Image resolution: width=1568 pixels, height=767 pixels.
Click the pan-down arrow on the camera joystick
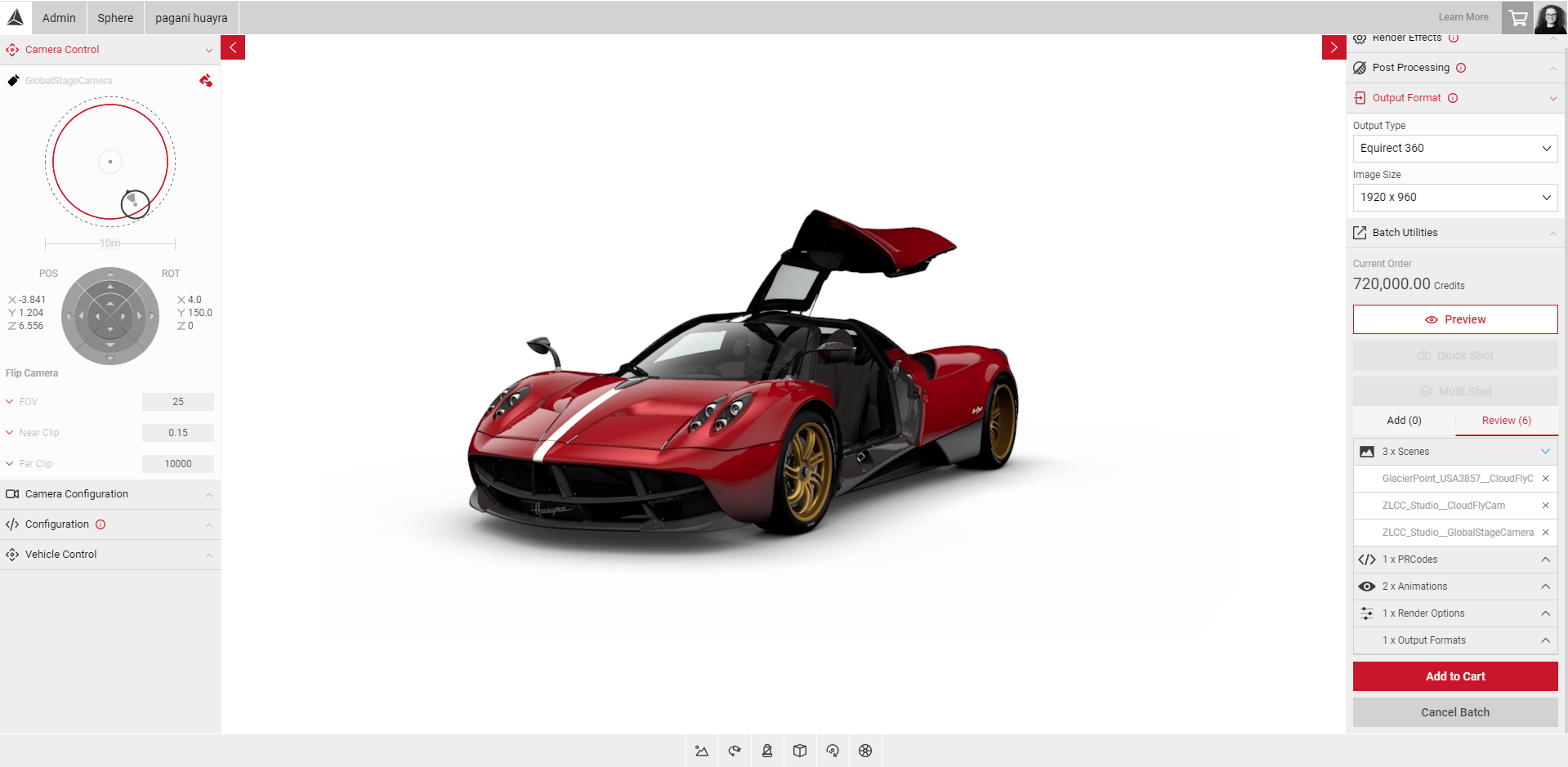(x=110, y=357)
